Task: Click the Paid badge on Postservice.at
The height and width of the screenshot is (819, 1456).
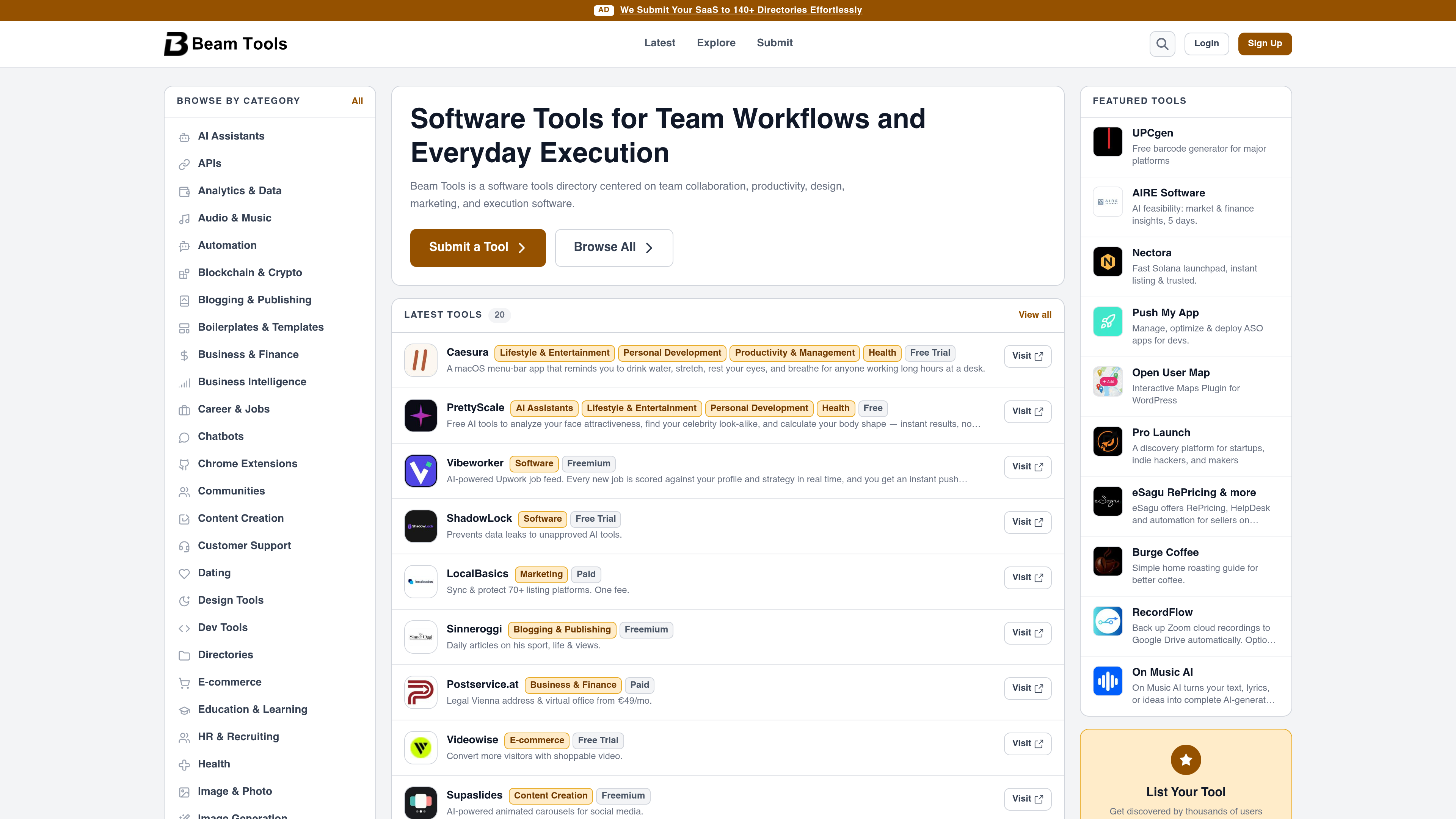Action: (639, 685)
